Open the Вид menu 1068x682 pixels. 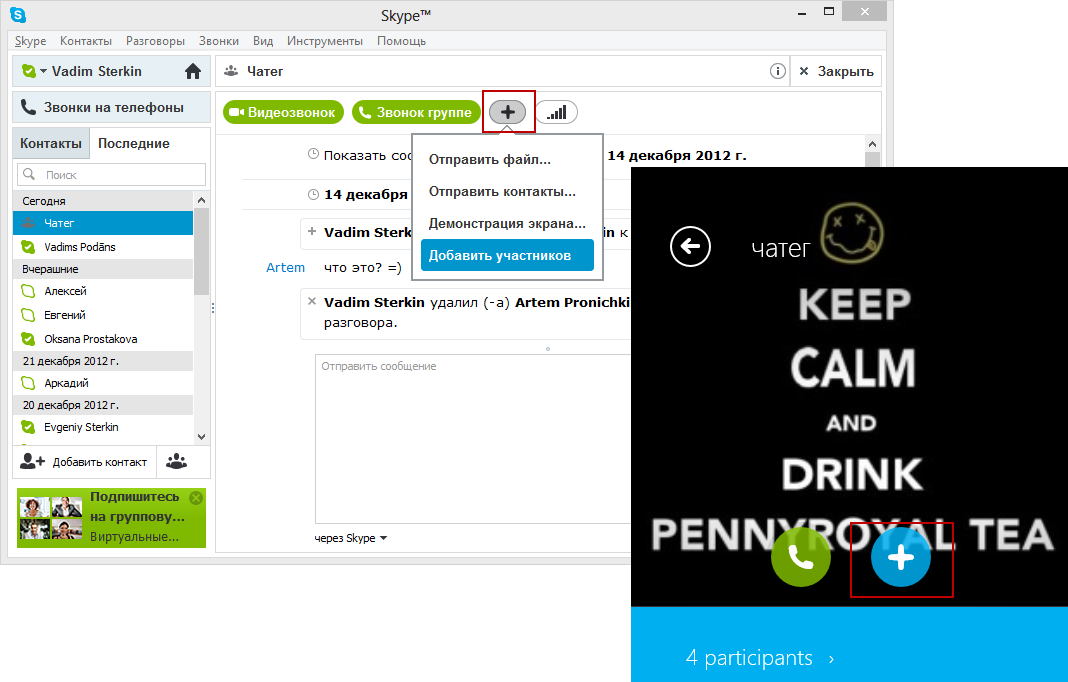pyautogui.click(x=263, y=41)
